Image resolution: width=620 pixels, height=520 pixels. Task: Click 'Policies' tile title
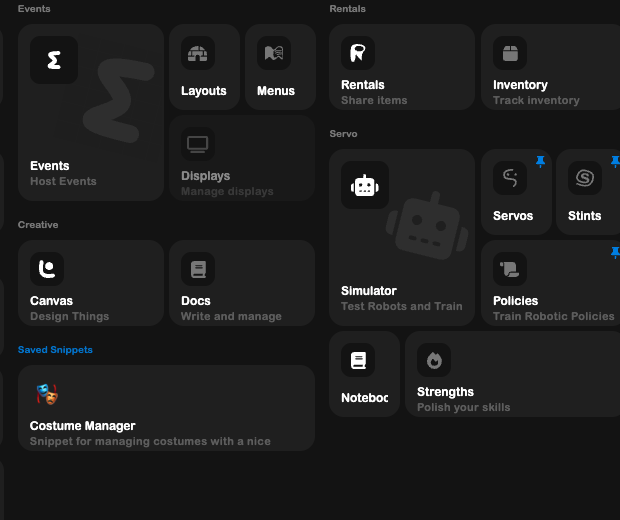pos(516,301)
